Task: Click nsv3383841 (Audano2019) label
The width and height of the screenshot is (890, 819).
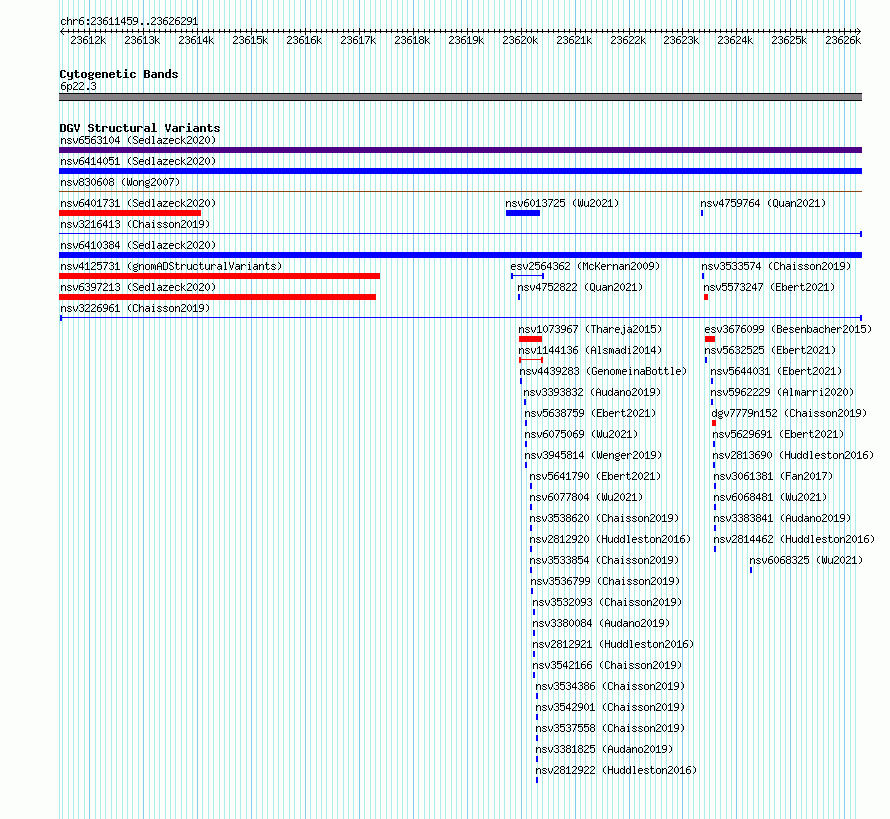Action: [782, 518]
